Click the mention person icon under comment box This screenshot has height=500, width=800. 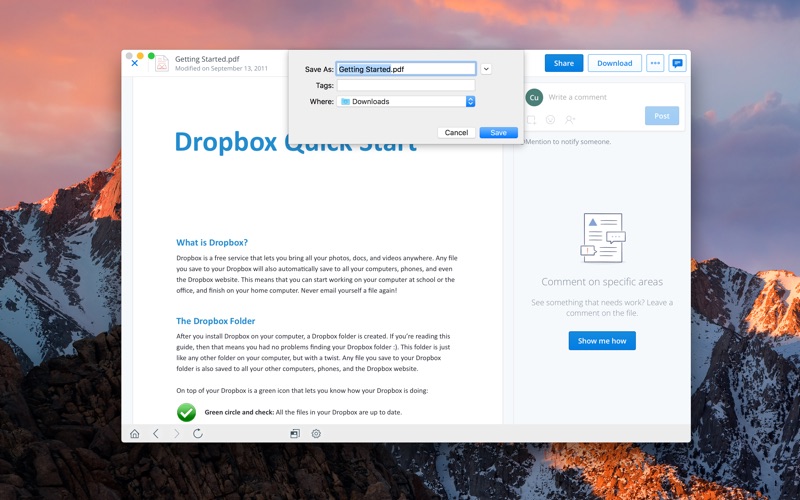[x=570, y=120]
